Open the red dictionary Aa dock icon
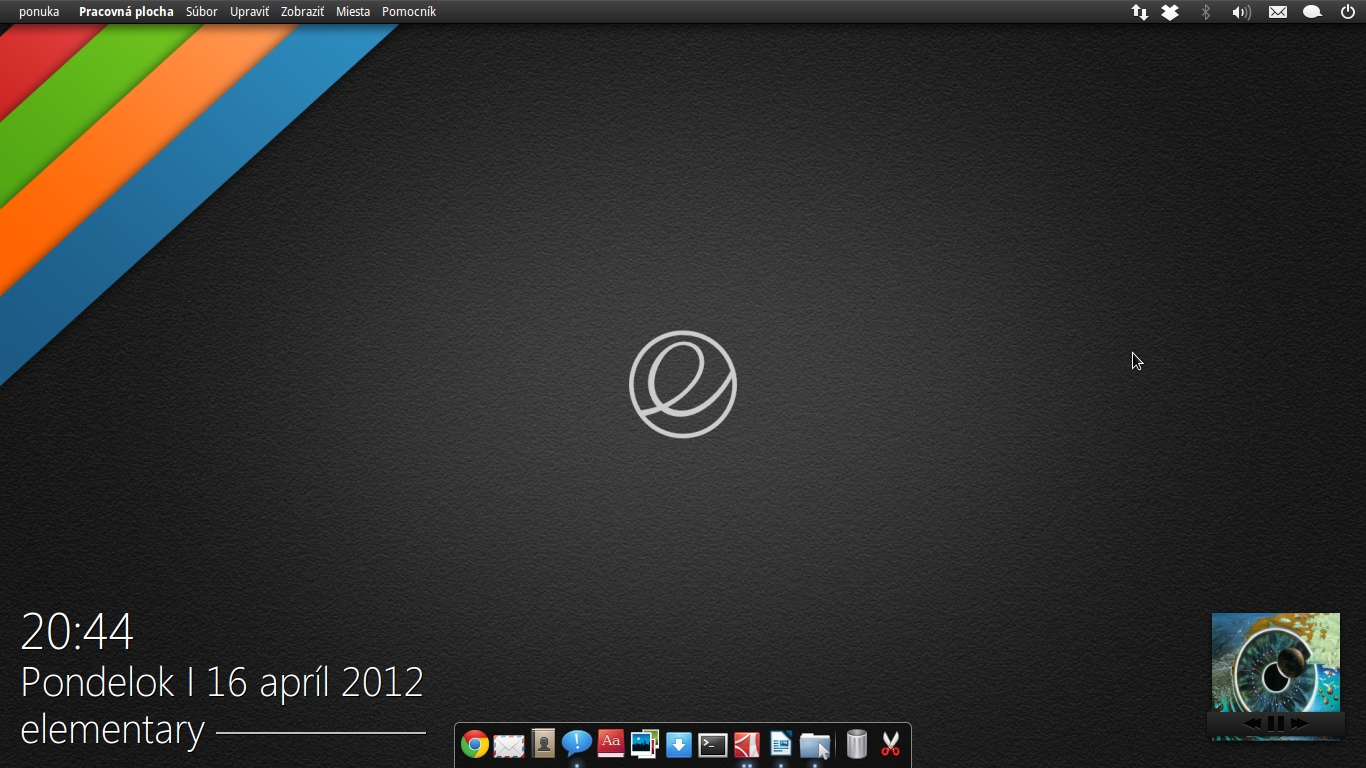This screenshot has width=1366, height=768. click(611, 743)
